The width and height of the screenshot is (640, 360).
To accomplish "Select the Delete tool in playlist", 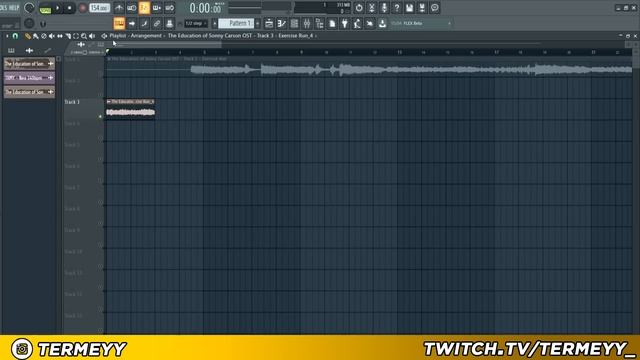I will click(44, 36).
